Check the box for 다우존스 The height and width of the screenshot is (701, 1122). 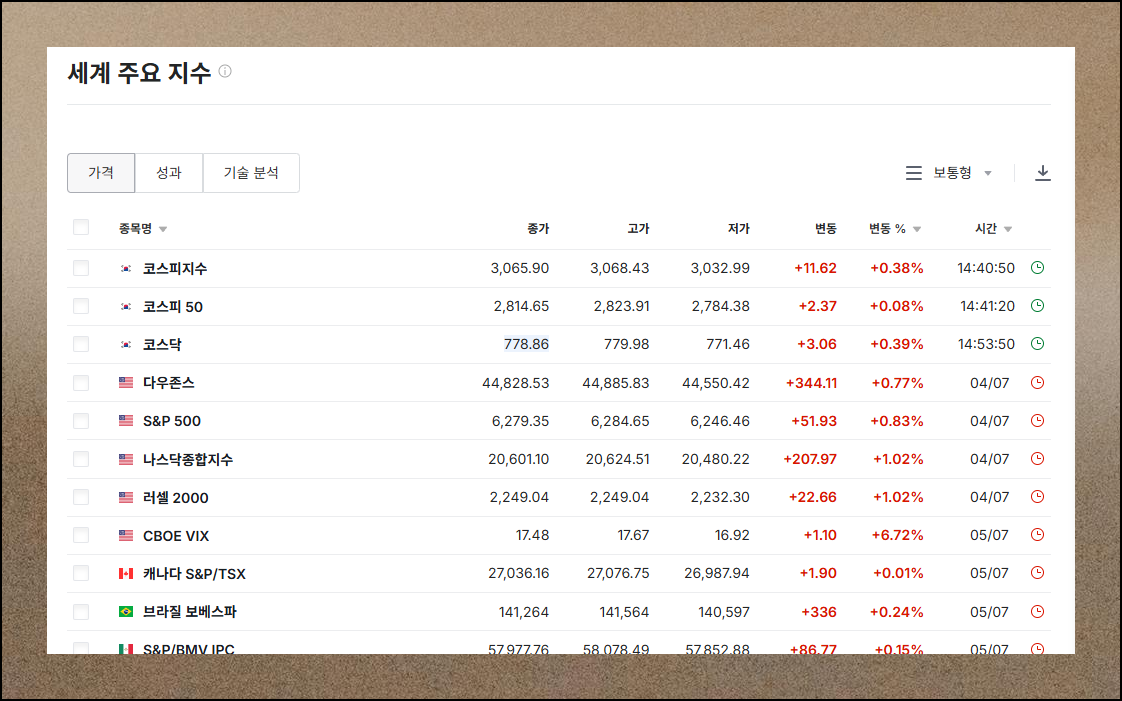tap(81, 383)
